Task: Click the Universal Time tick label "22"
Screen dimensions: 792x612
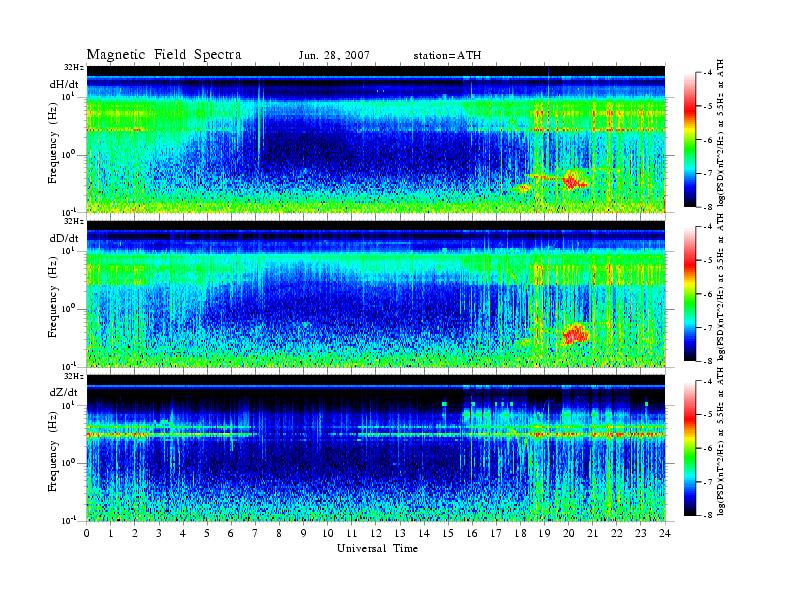Action: (617, 533)
